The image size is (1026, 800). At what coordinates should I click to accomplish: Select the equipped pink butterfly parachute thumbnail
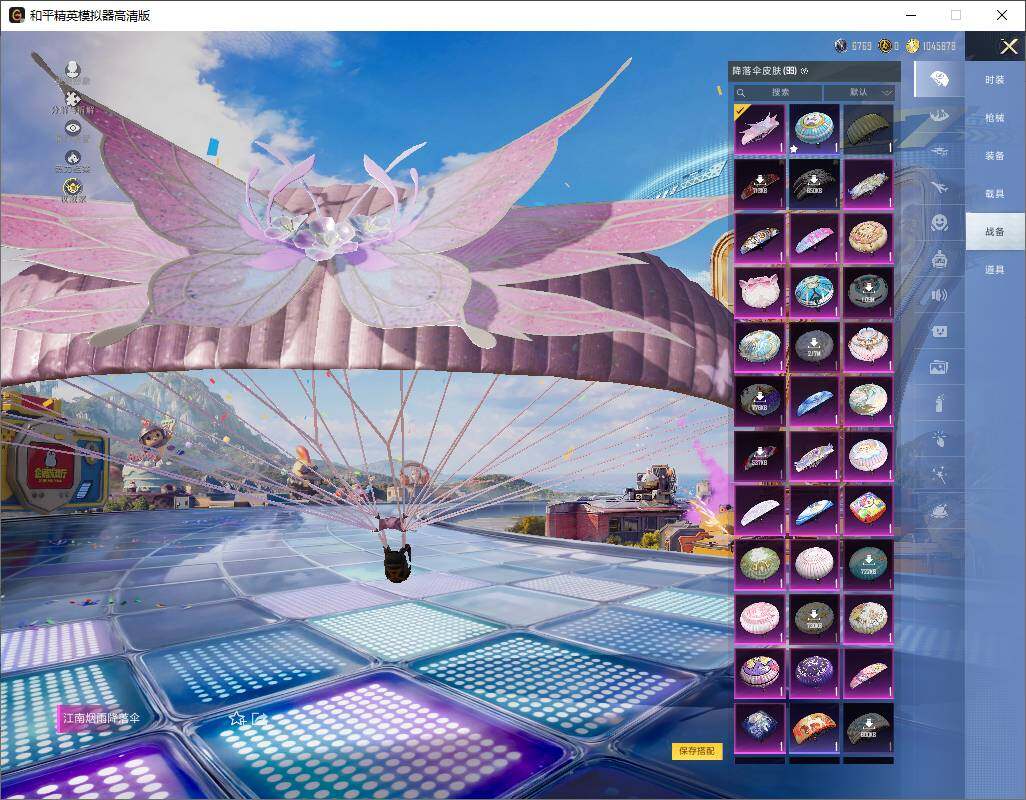pyautogui.click(x=760, y=129)
